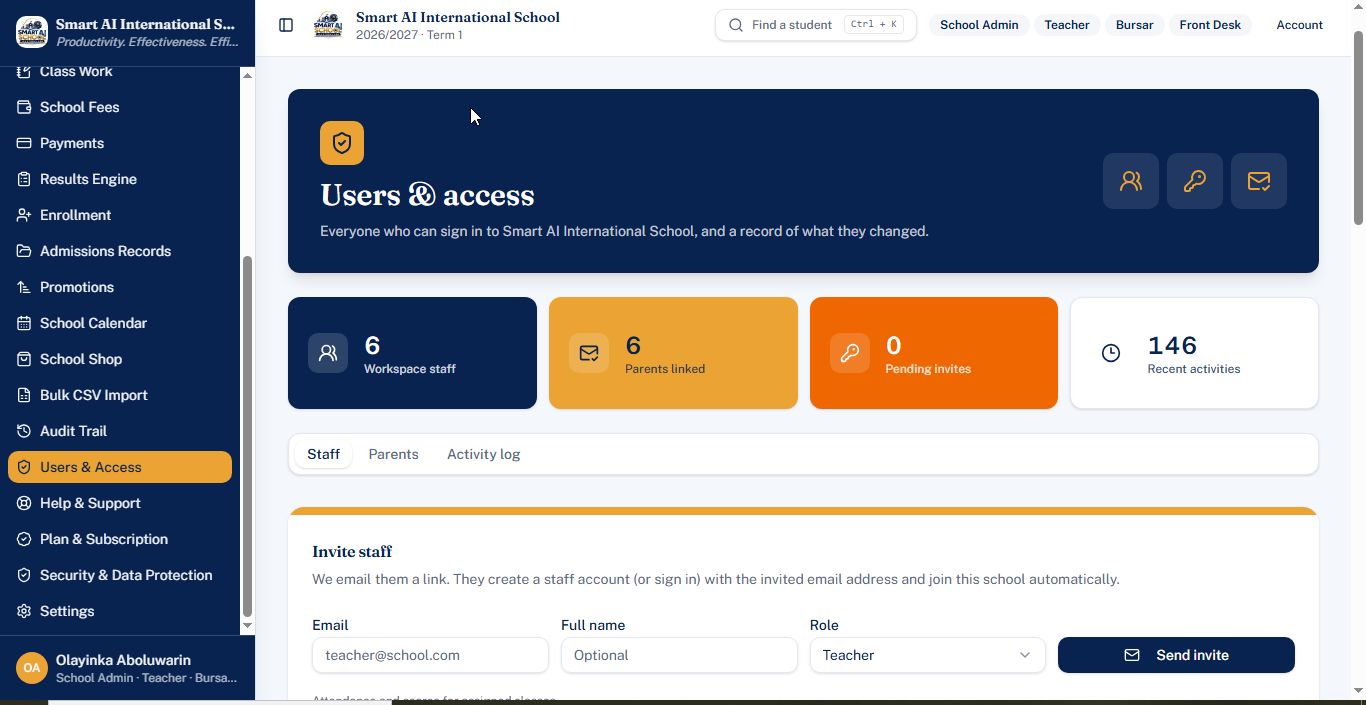Open School Calendar menu item
Image resolution: width=1366 pixels, height=705 pixels.
tap(120, 323)
